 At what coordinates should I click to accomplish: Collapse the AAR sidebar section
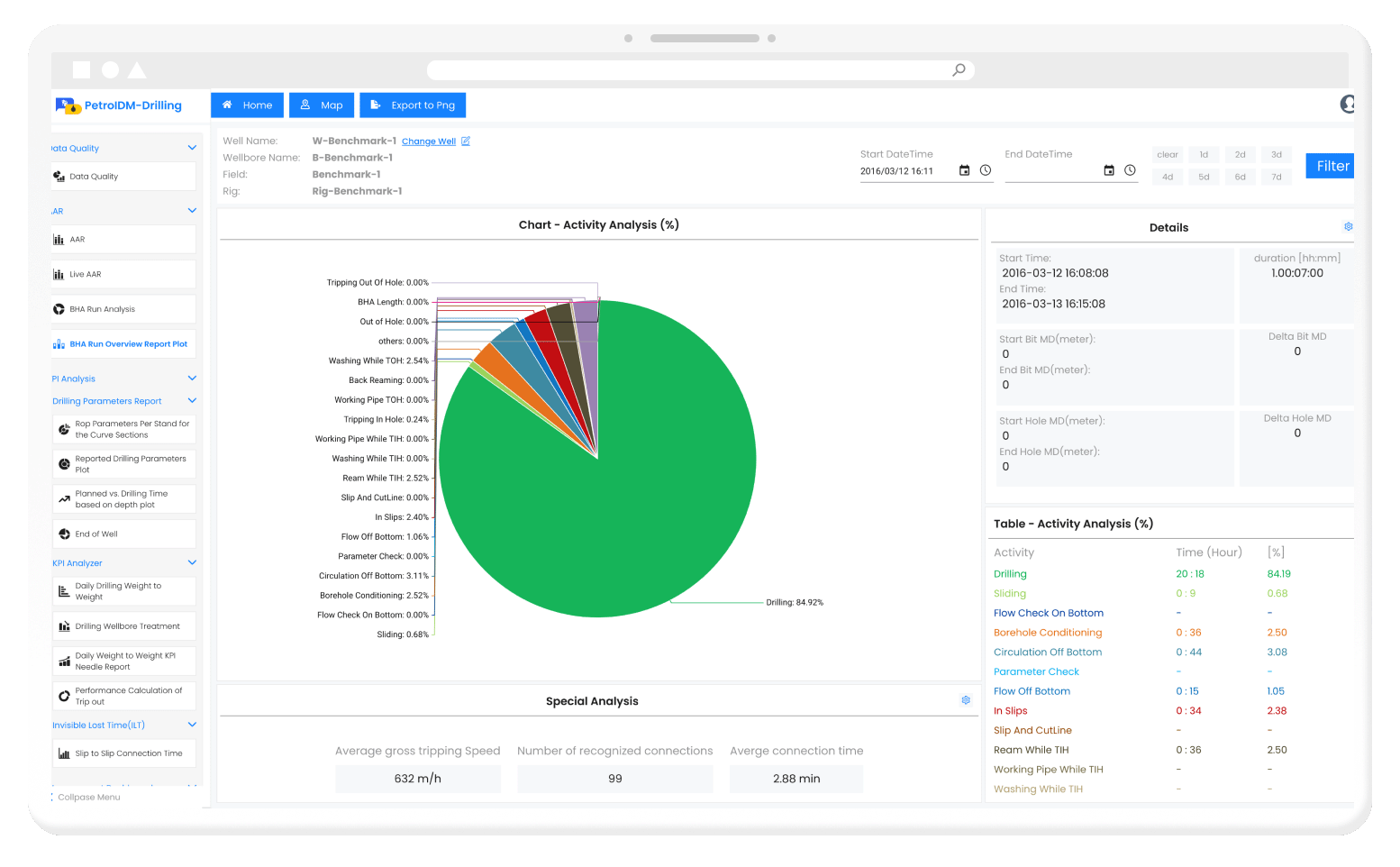(x=192, y=211)
